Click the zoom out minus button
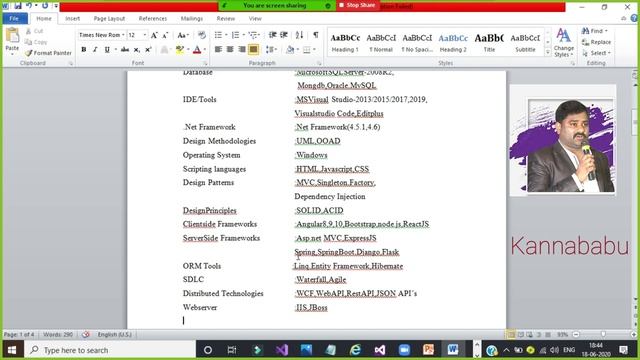This screenshot has height=360, width=640. pyautogui.click(x=576, y=335)
